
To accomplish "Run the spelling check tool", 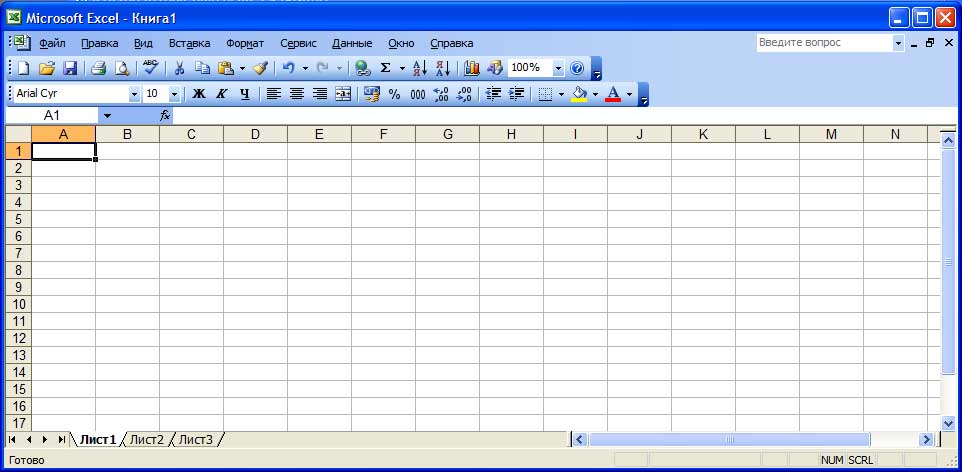I will (x=150, y=69).
